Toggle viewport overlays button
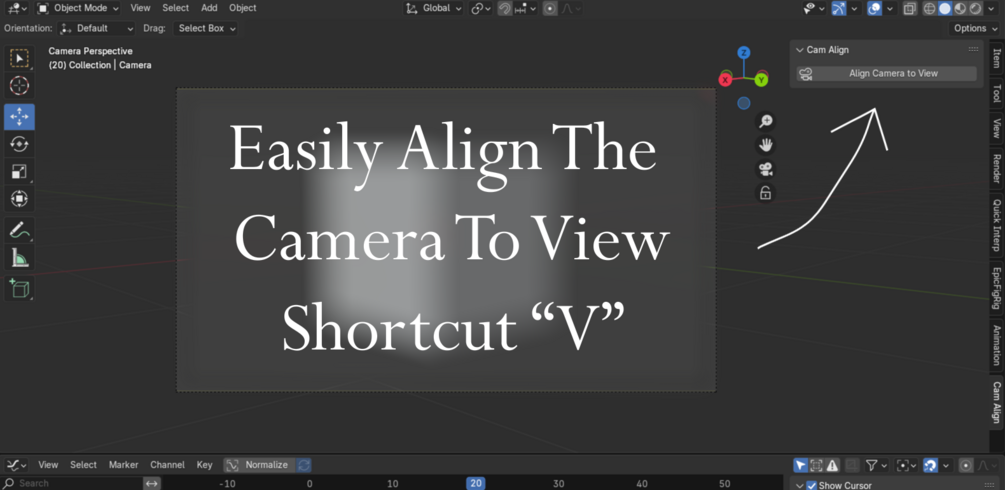This screenshot has width=1005, height=490. tap(874, 8)
